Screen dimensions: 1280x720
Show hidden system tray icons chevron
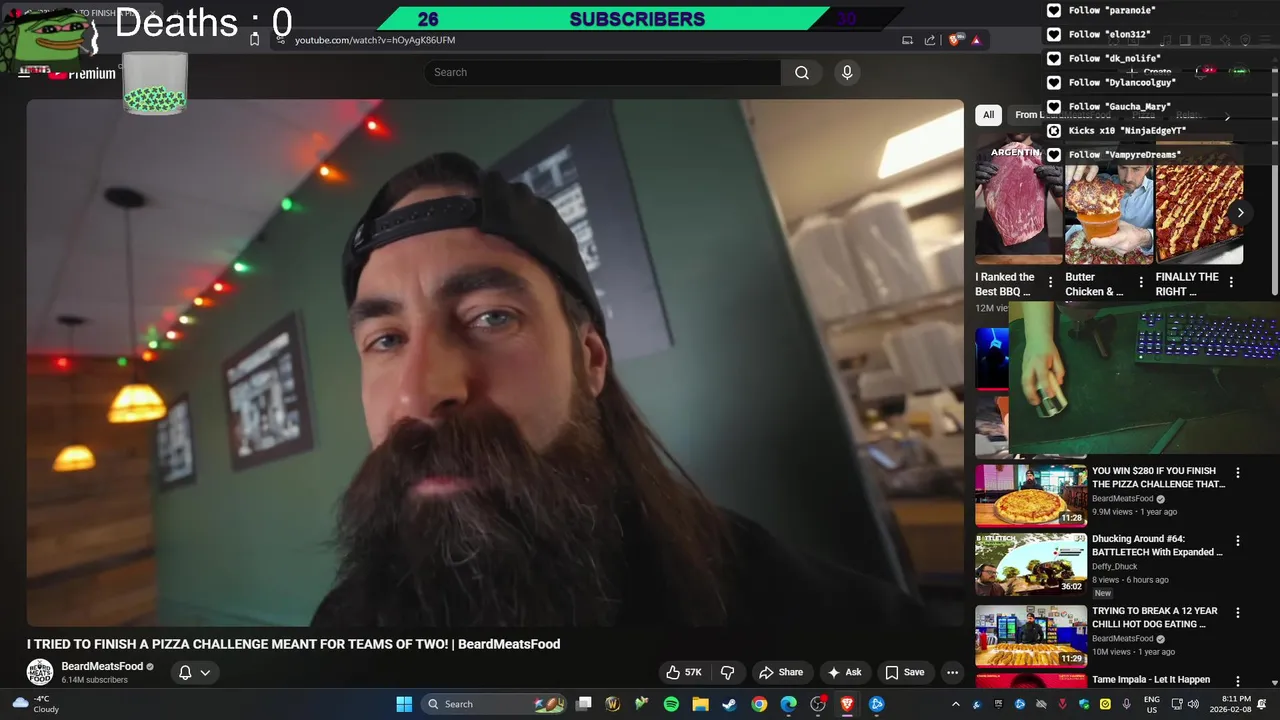(955, 704)
